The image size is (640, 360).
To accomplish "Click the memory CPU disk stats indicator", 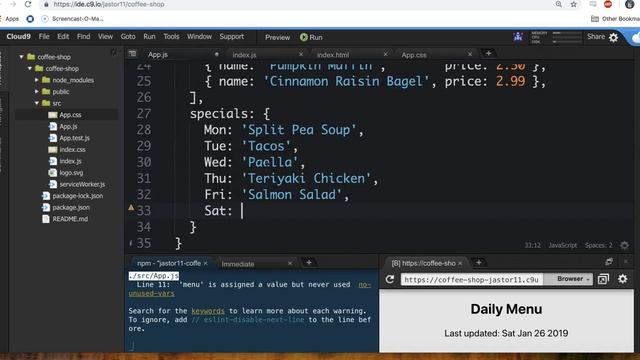I will [x=556, y=37].
